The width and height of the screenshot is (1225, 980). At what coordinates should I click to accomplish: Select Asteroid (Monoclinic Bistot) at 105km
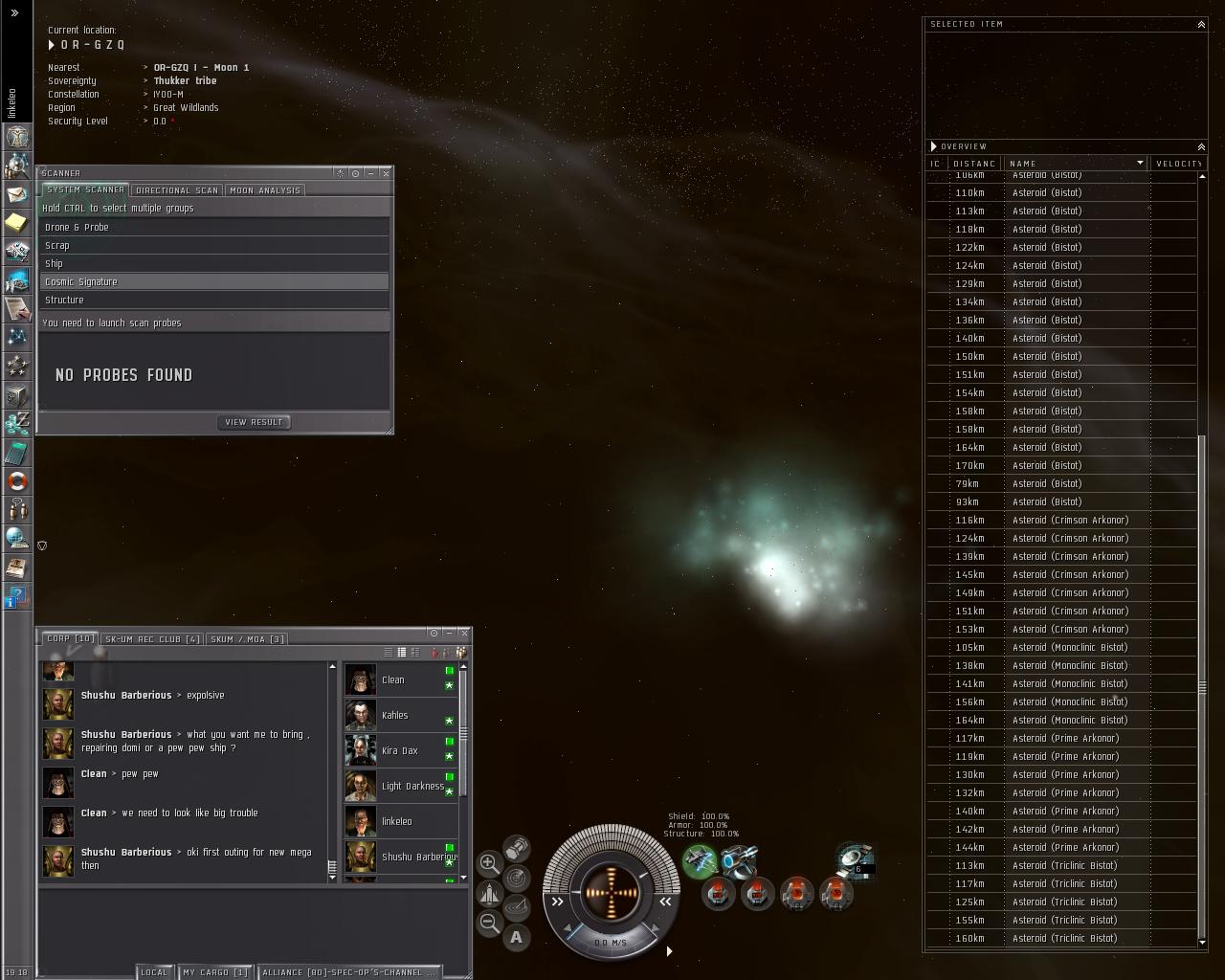click(x=1061, y=647)
